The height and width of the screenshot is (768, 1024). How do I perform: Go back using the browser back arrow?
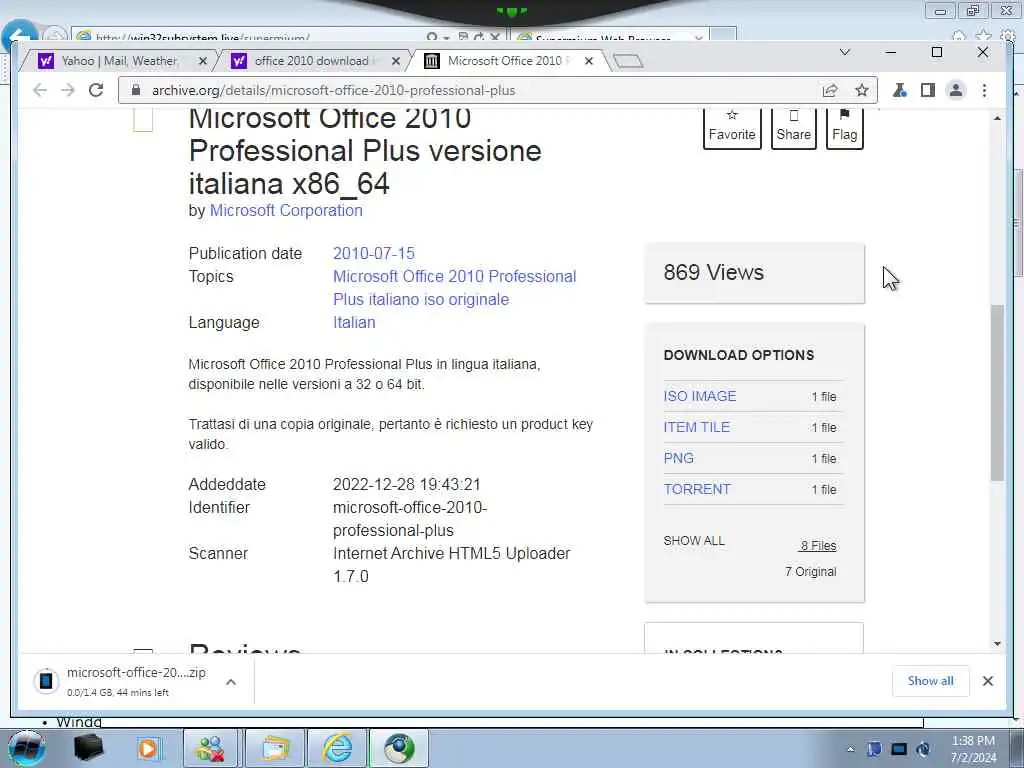40,90
